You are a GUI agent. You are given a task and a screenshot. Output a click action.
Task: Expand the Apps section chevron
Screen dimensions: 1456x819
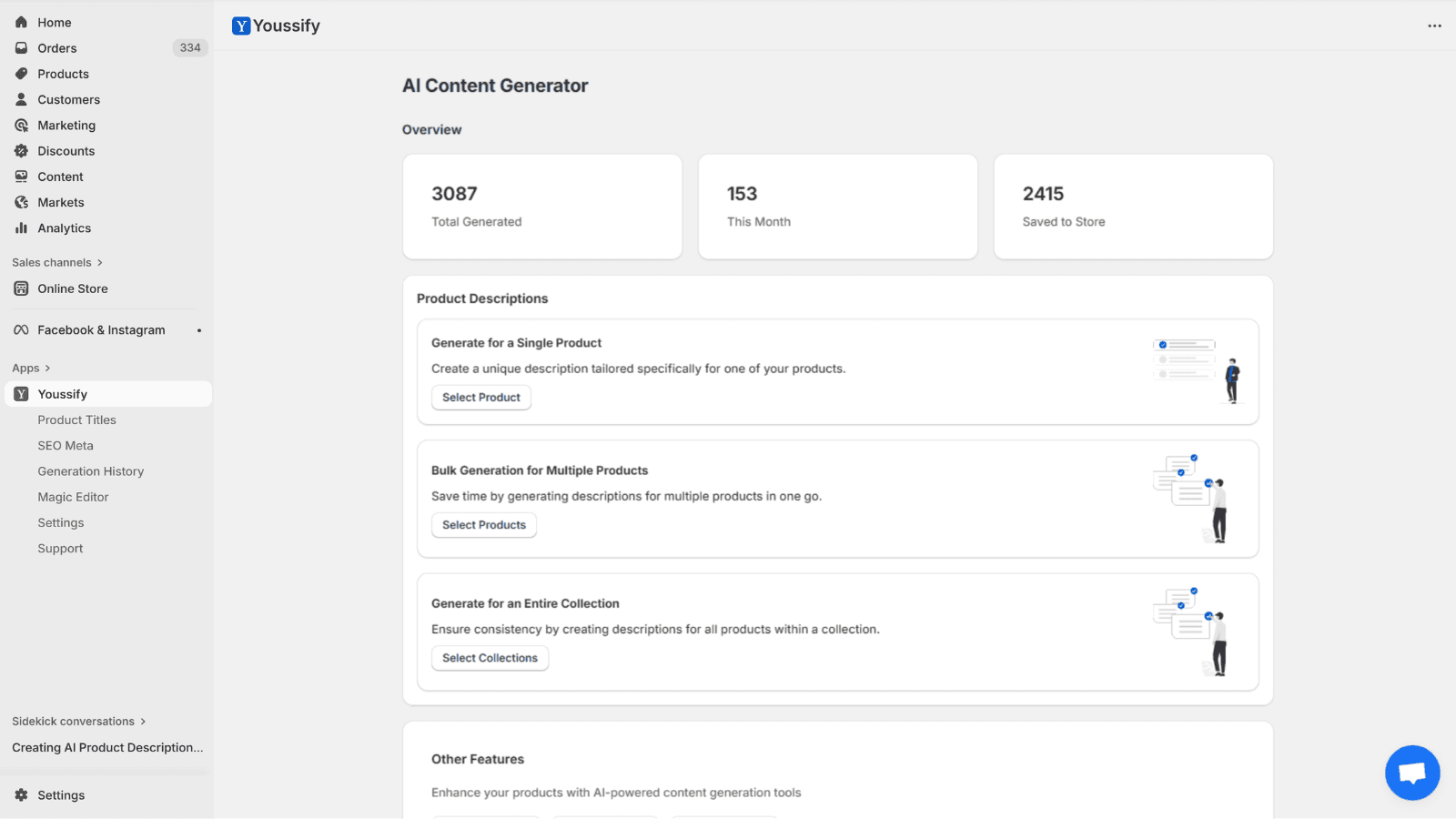click(47, 369)
